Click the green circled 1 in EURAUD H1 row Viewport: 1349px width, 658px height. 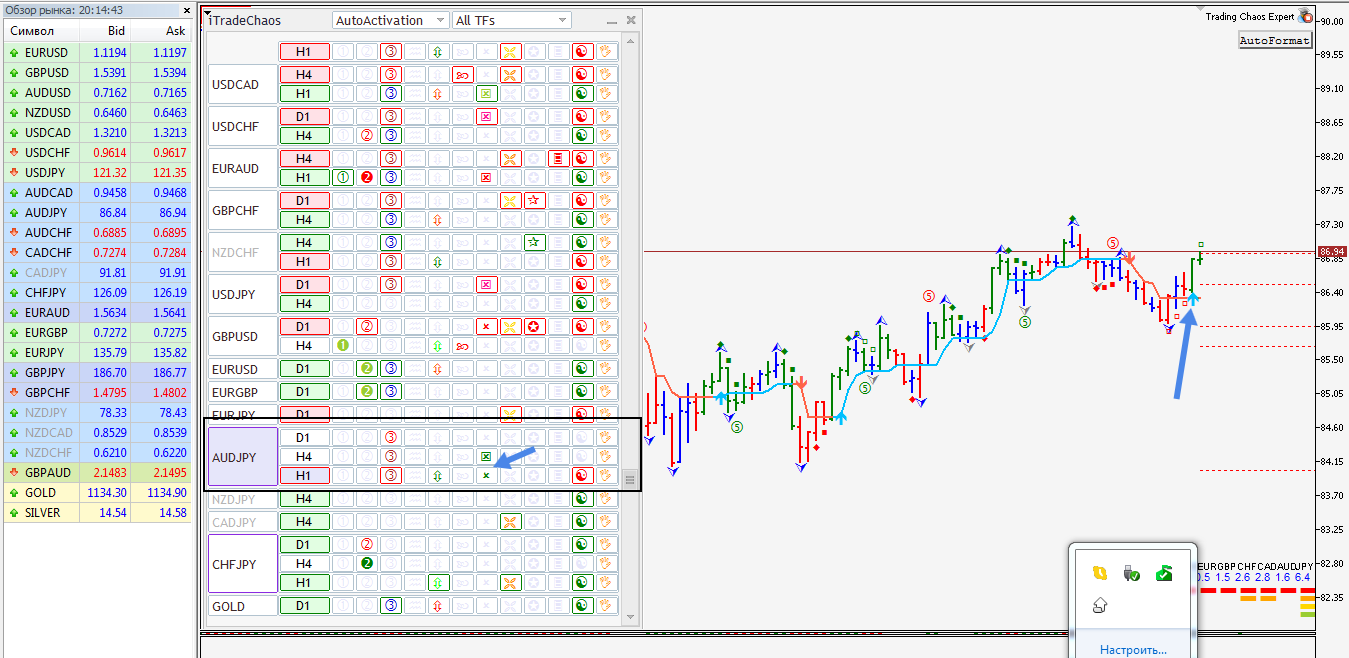342,178
